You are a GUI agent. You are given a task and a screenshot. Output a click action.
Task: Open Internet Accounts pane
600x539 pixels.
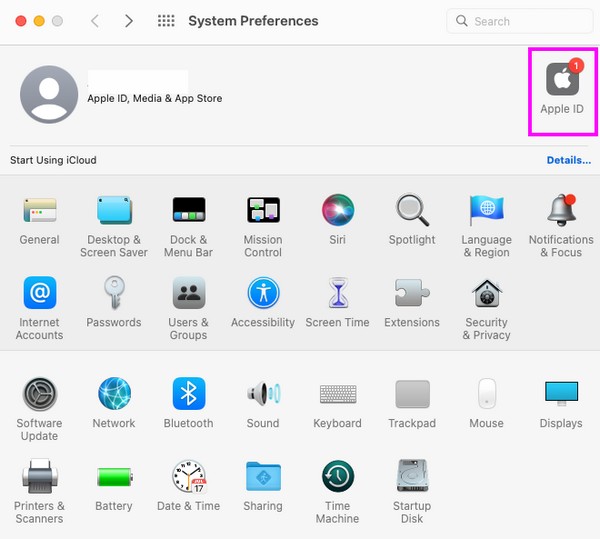(40, 293)
